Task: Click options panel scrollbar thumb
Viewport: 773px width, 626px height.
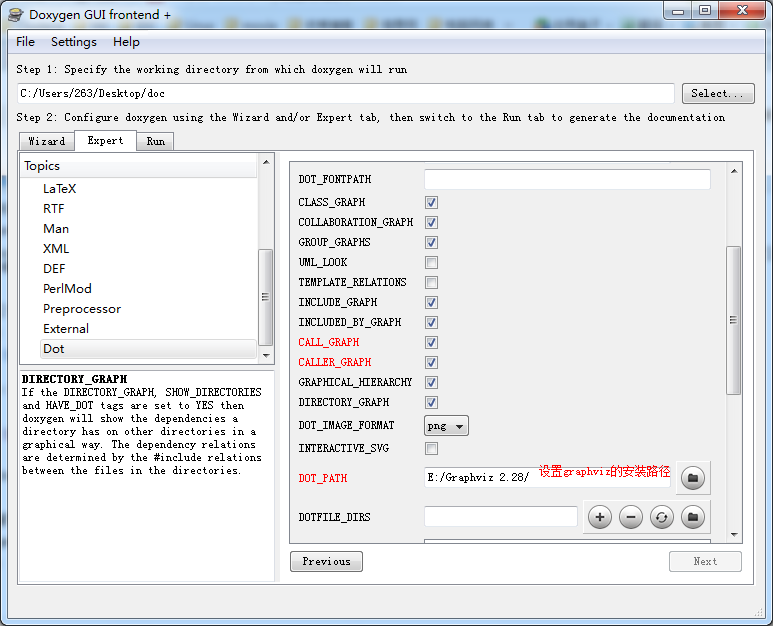Action: point(734,320)
